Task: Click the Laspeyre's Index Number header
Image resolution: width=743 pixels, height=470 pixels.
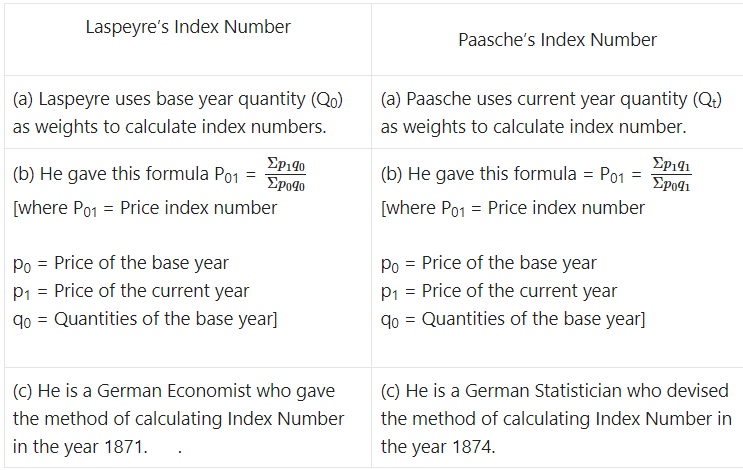Action: click(188, 27)
